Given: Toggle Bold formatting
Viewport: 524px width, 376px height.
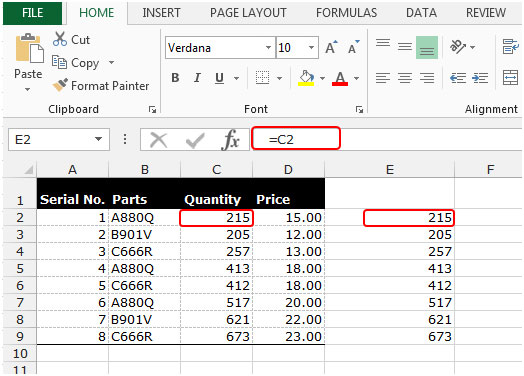Looking at the screenshot, I should (x=175, y=78).
